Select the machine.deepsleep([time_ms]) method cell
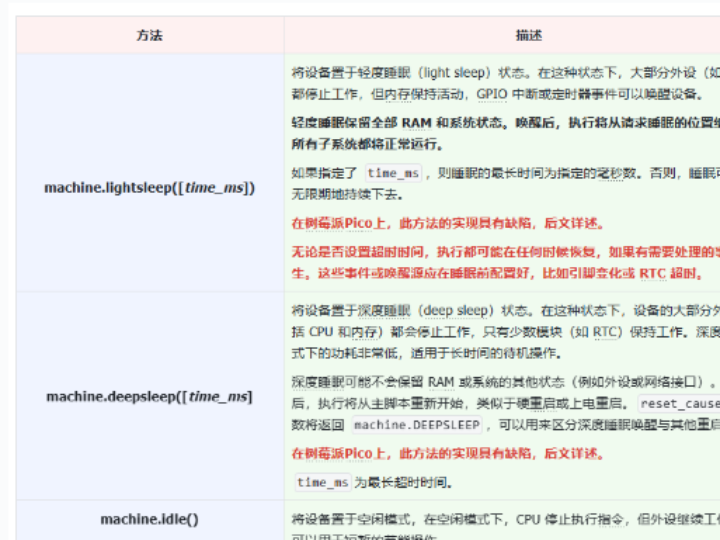This screenshot has height=540, width=720. click(x=150, y=397)
